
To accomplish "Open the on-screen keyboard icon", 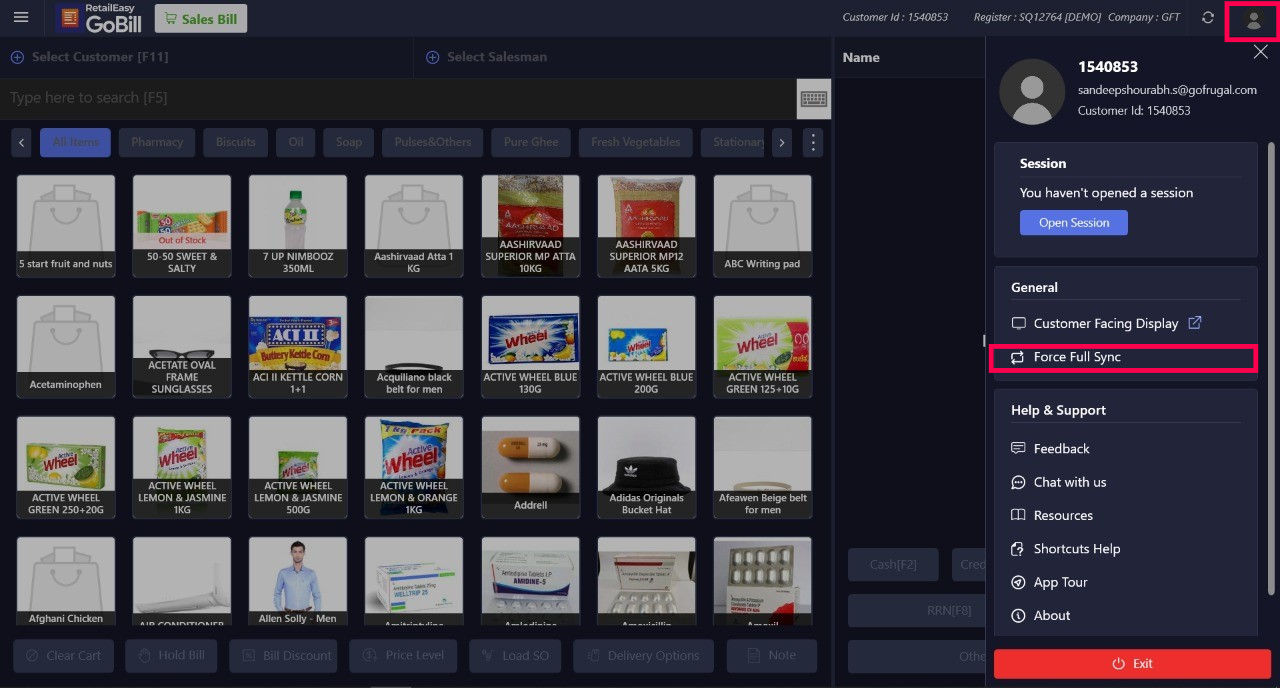I will [814, 98].
